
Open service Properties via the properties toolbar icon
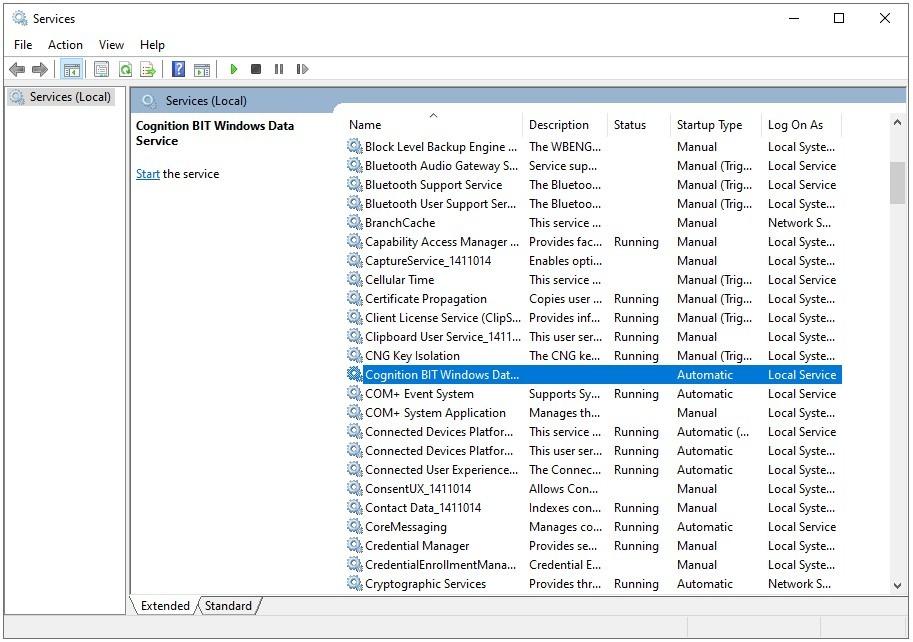click(x=101, y=68)
